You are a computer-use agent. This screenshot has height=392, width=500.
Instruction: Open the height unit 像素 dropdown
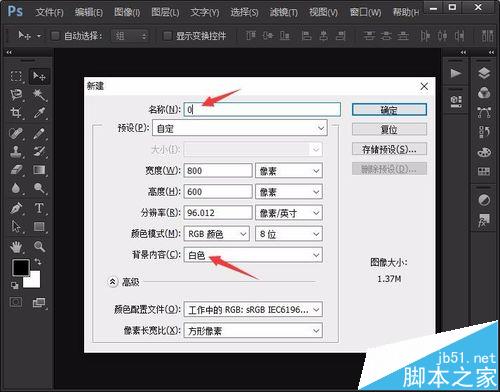click(289, 192)
